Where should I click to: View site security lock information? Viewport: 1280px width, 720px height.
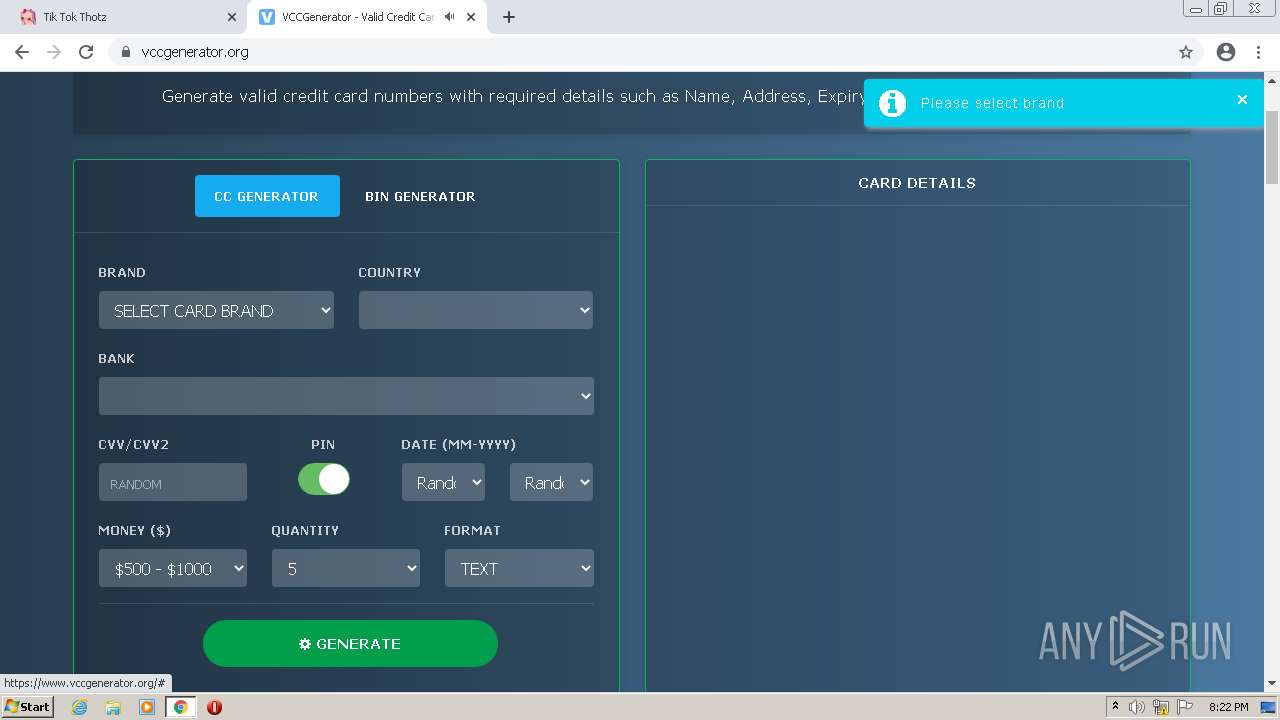click(125, 52)
